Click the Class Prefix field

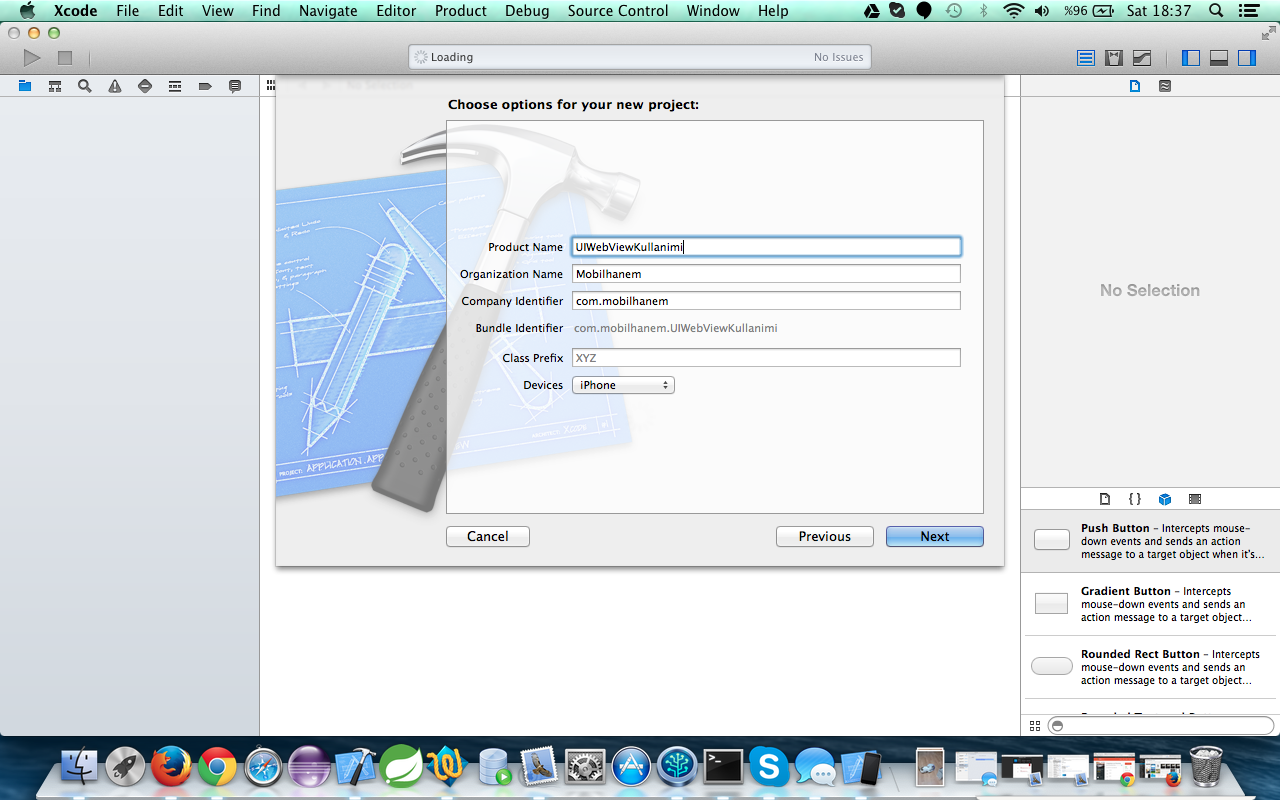pyautogui.click(x=766, y=358)
